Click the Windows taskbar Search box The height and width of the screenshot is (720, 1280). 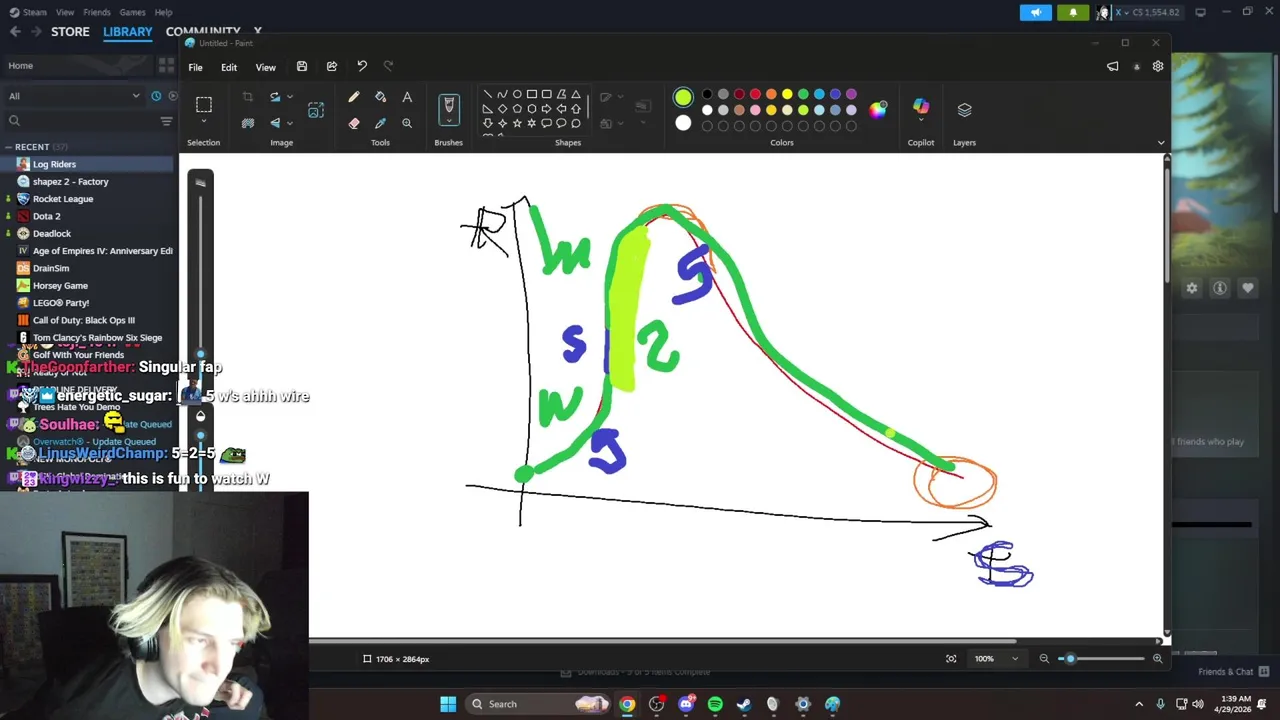click(x=538, y=704)
